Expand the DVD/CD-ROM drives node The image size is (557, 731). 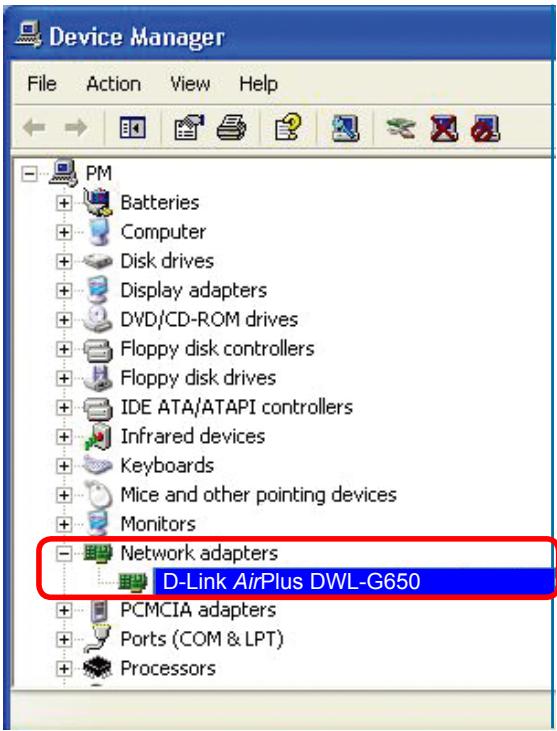click(64, 320)
